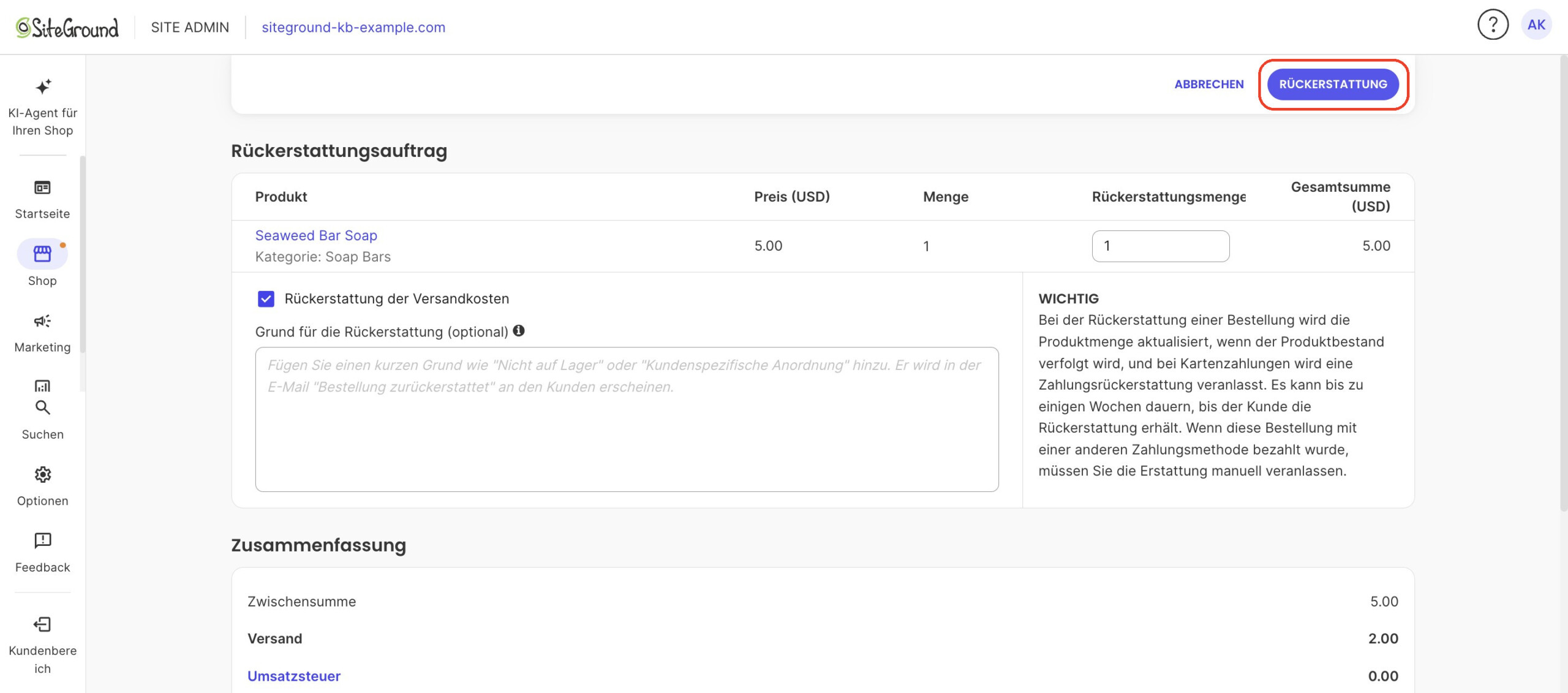
Task: Click the Umsatzsteuer link in summary
Action: (294, 676)
